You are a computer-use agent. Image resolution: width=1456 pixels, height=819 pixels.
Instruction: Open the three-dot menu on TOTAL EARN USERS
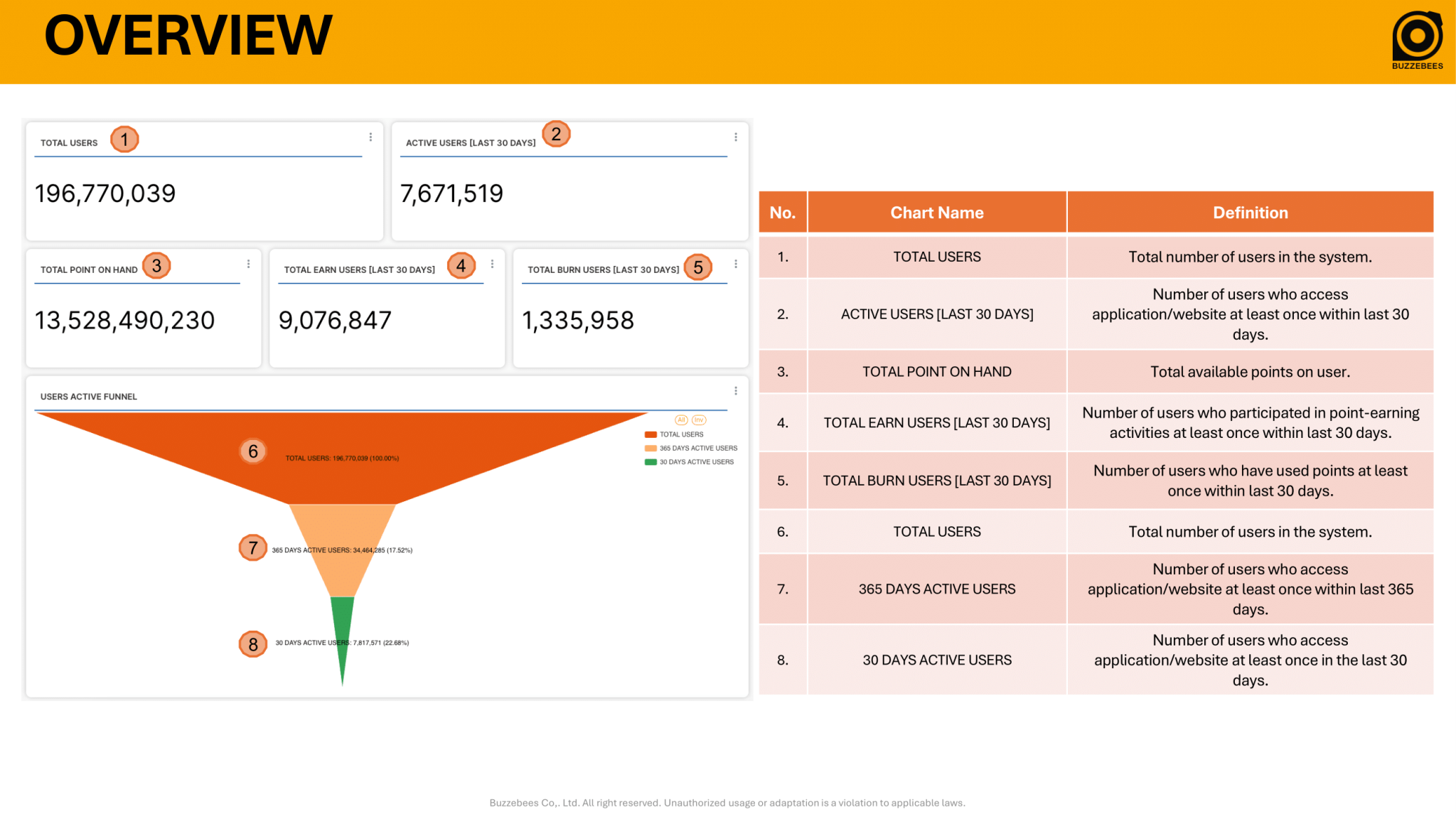[491, 264]
